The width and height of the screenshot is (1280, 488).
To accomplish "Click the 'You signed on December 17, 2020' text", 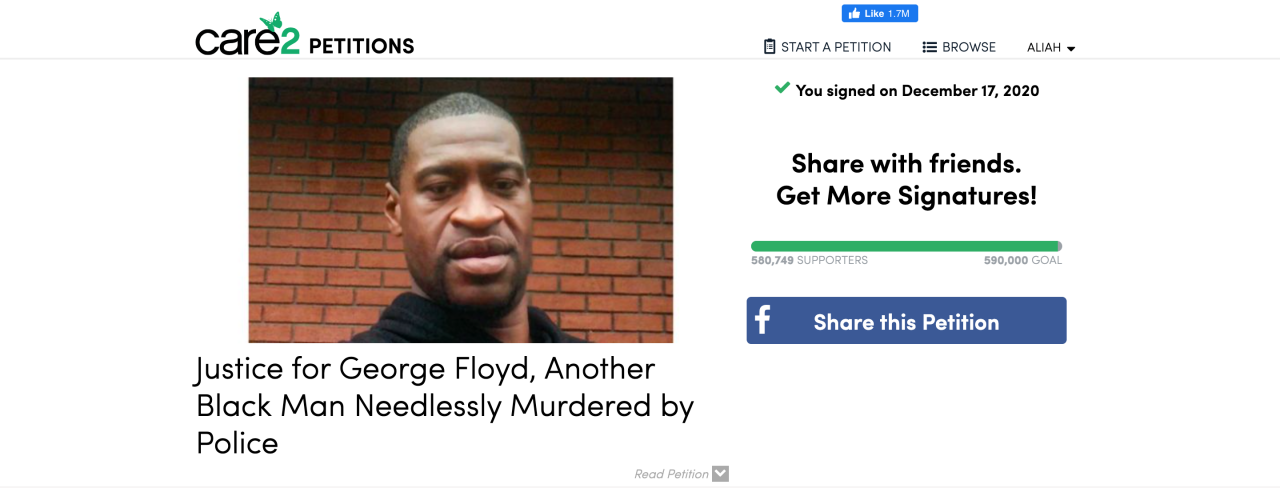I will tap(917, 90).
